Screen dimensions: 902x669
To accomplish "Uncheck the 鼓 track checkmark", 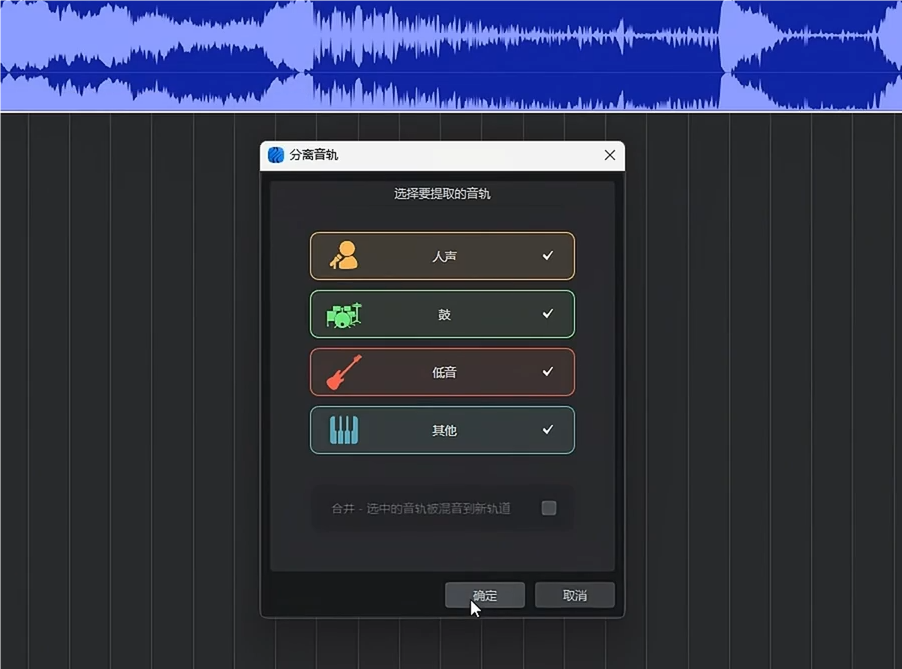I will [547, 314].
